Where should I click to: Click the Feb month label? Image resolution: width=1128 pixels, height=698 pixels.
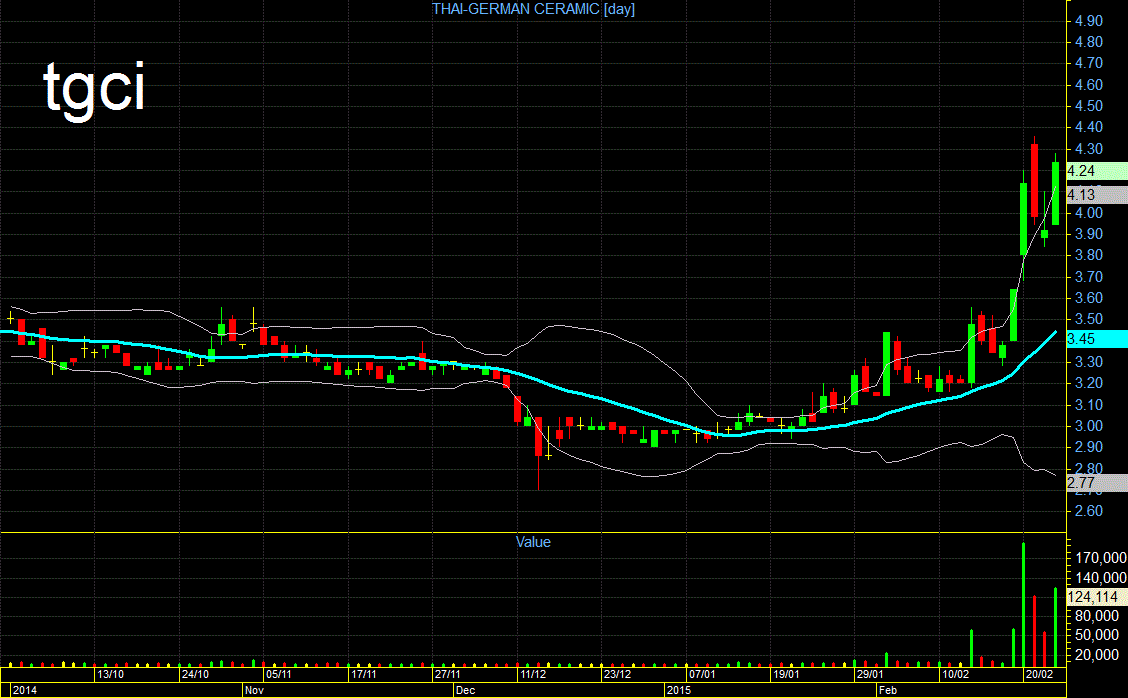pos(888,690)
